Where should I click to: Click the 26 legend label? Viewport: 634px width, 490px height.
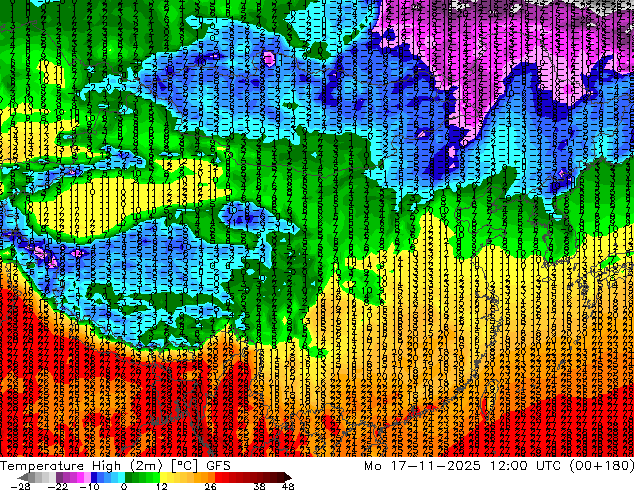pyautogui.click(x=210, y=486)
